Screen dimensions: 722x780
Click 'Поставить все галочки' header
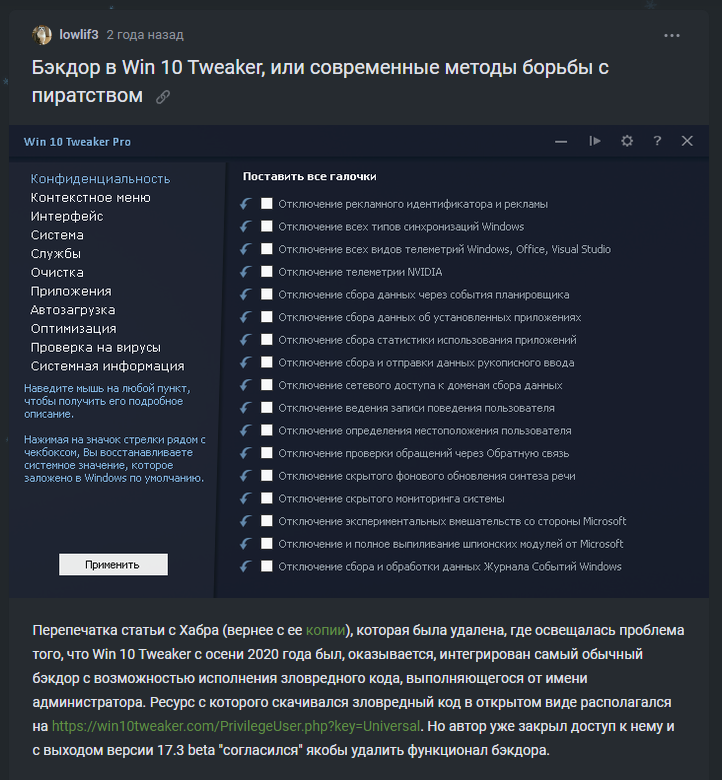309,177
